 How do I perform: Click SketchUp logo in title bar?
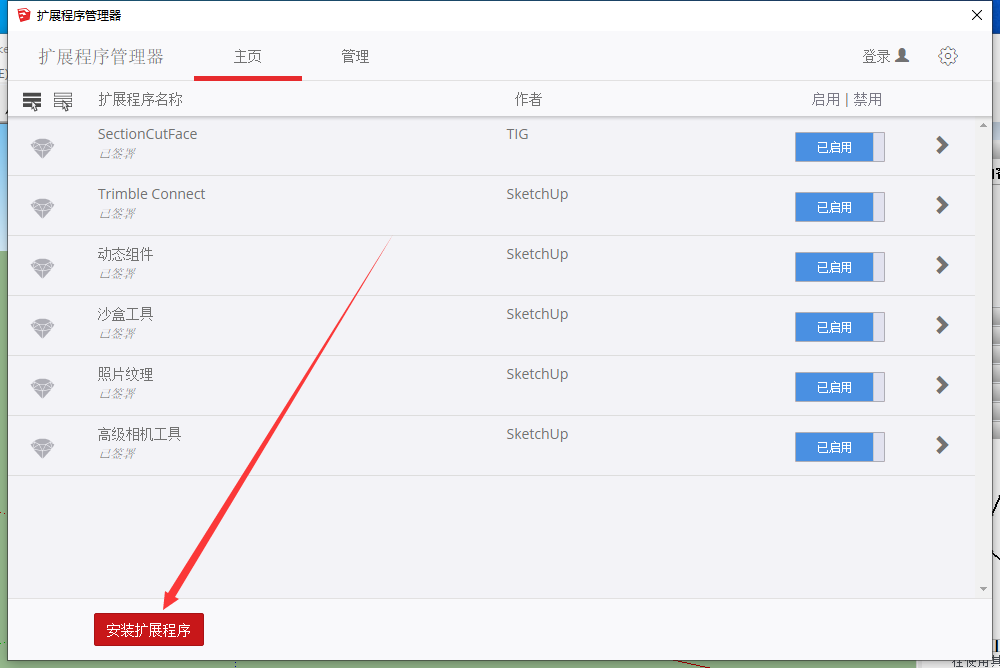[24, 15]
